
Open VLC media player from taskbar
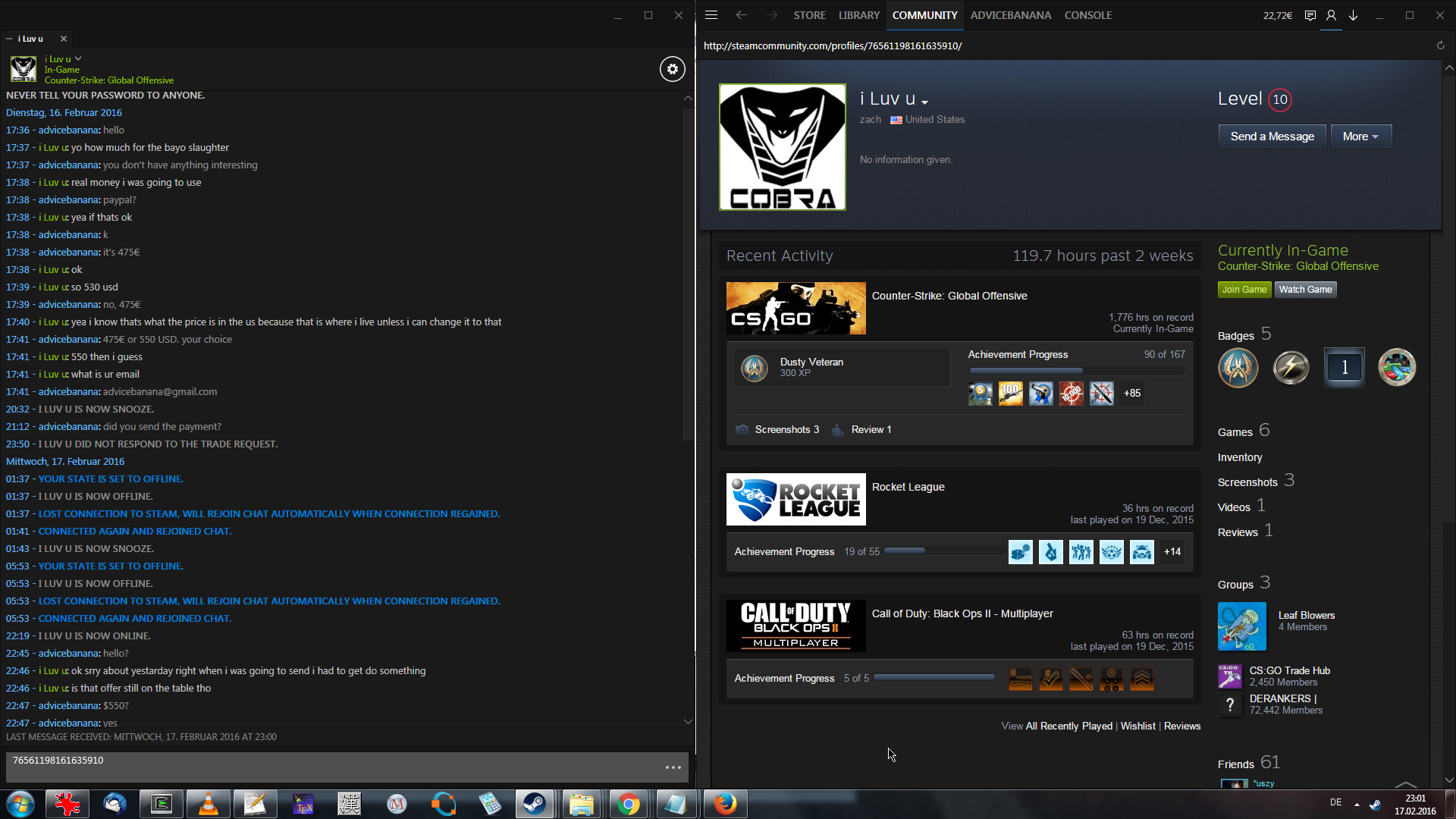coord(209,804)
